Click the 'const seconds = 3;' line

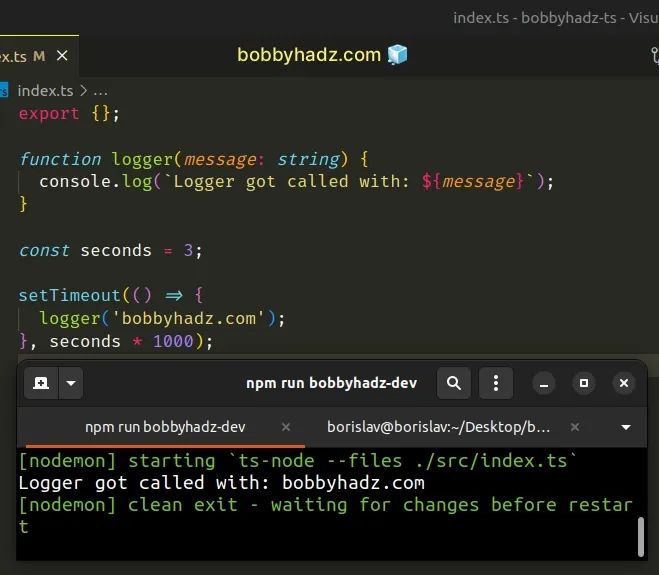tap(111, 251)
